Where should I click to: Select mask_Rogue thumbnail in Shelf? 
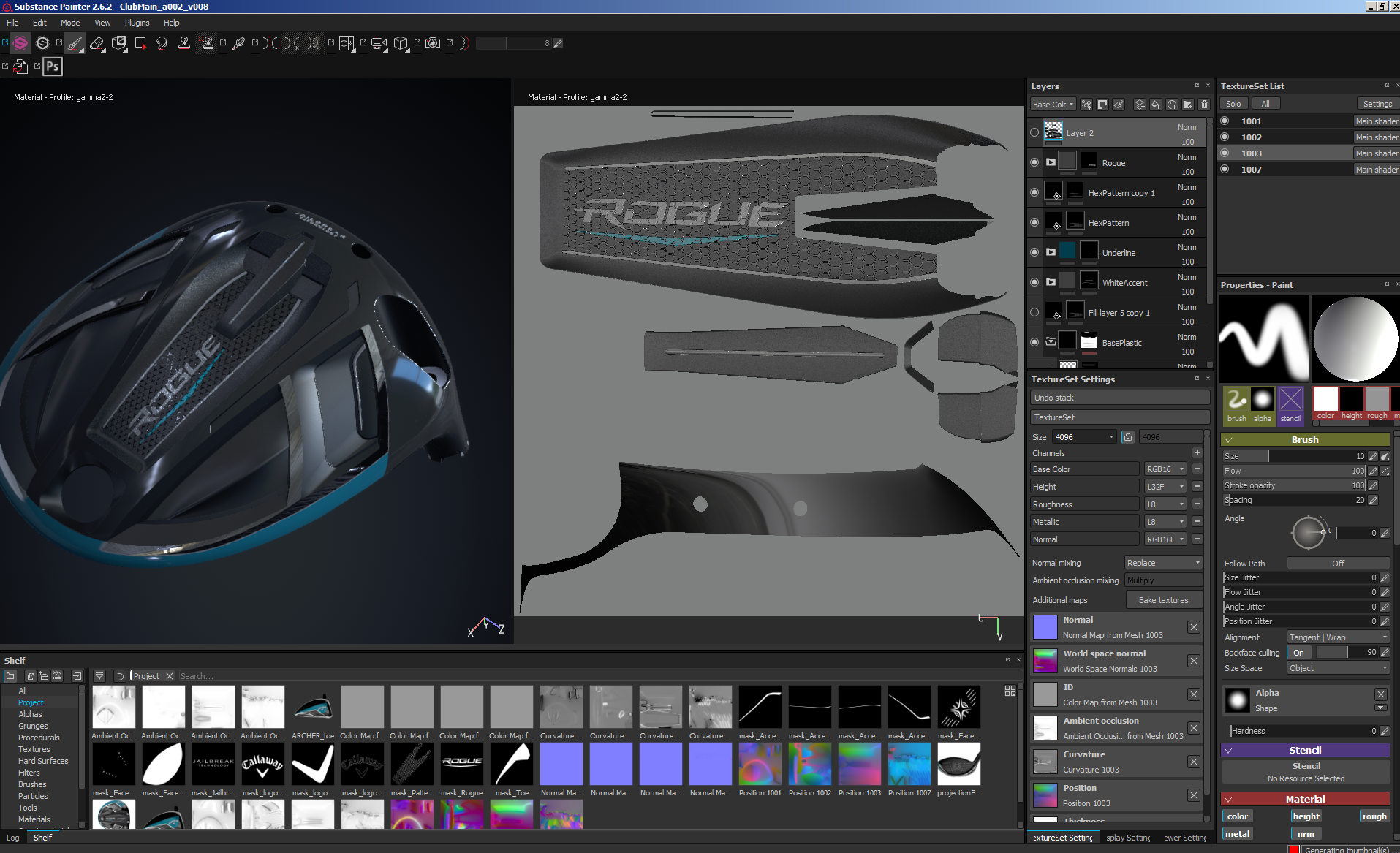pos(462,769)
